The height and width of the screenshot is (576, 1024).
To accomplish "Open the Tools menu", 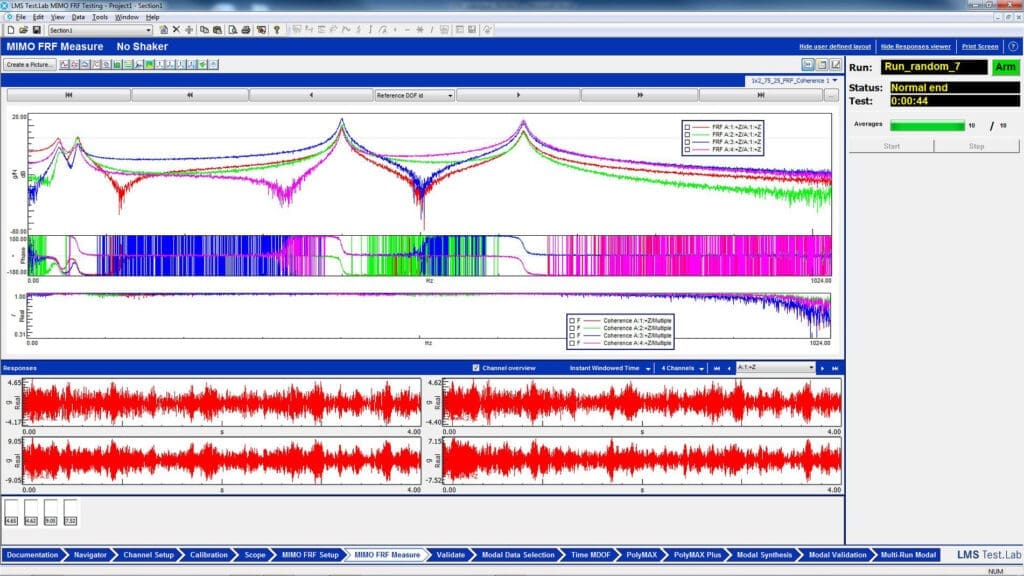I will tap(100, 17).
